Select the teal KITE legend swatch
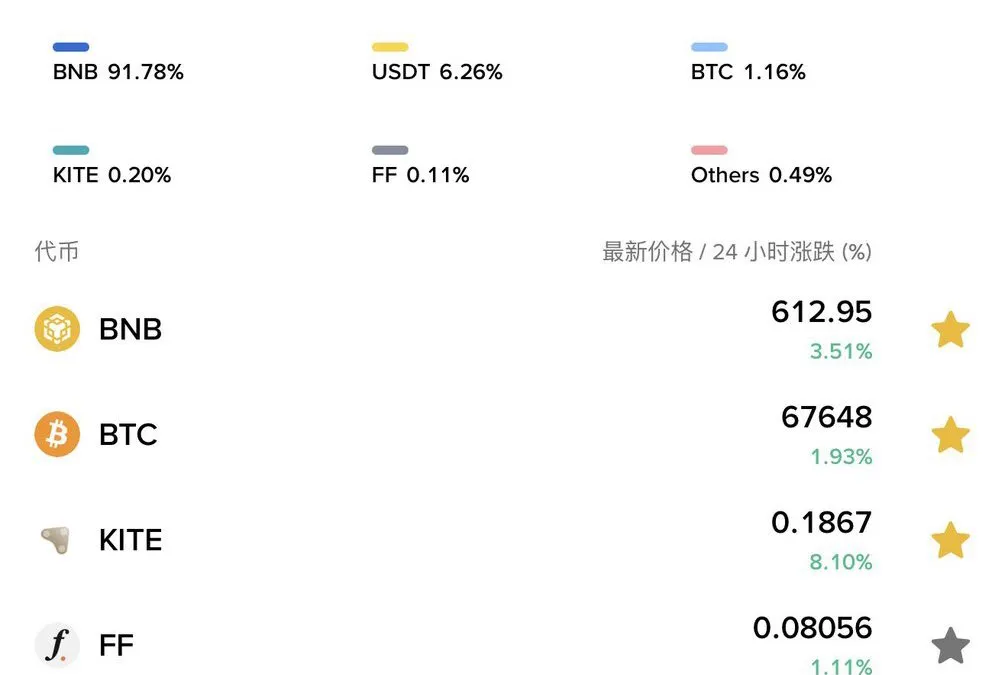This screenshot has height=675, width=1007. 71,150
